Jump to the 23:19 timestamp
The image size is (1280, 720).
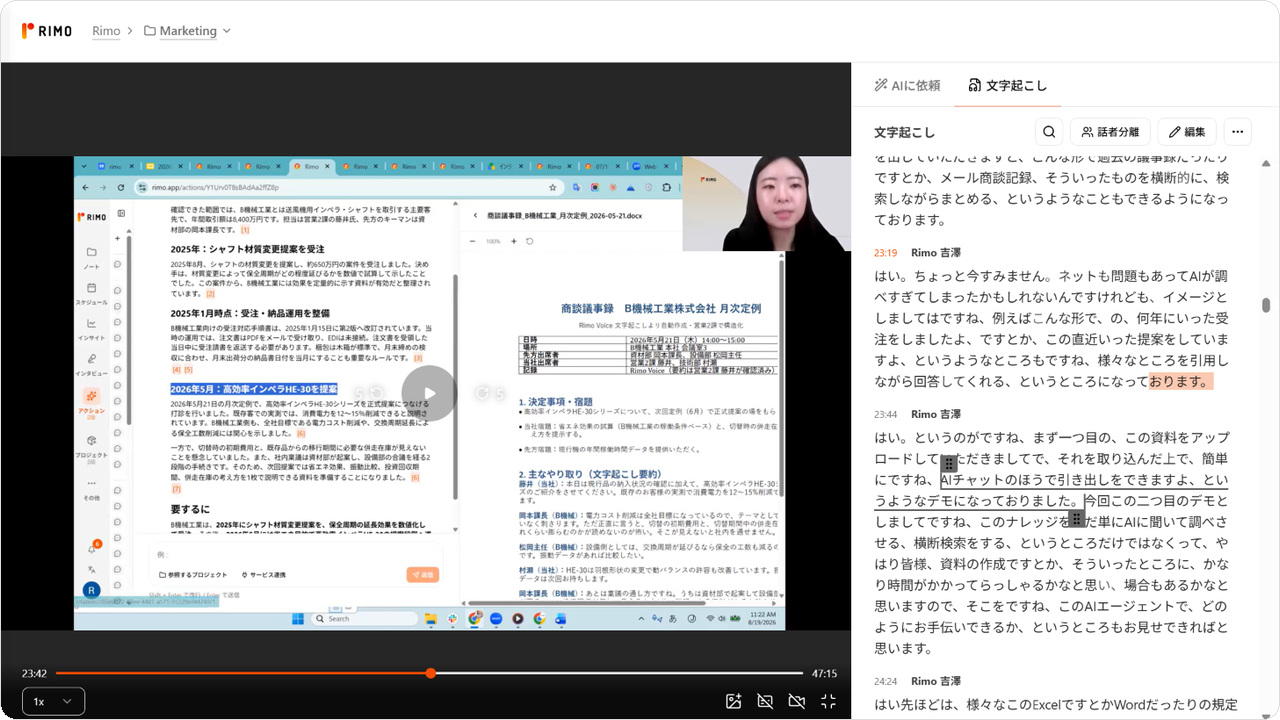pos(885,253)
